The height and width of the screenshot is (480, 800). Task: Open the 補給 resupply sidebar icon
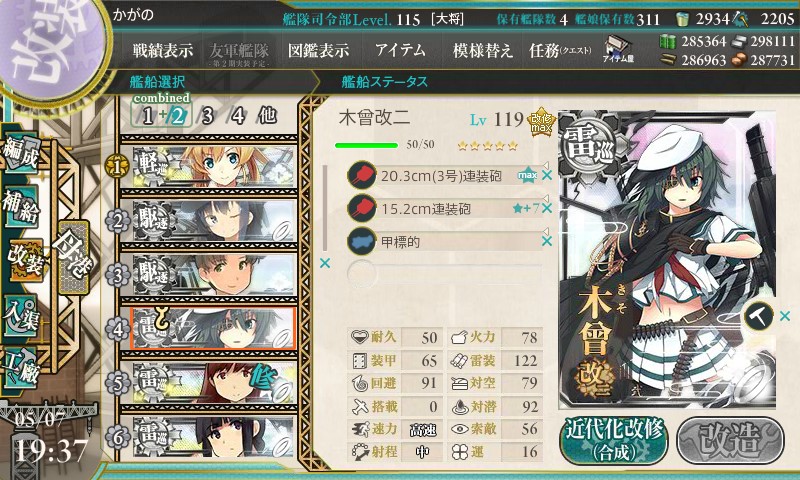21,208
